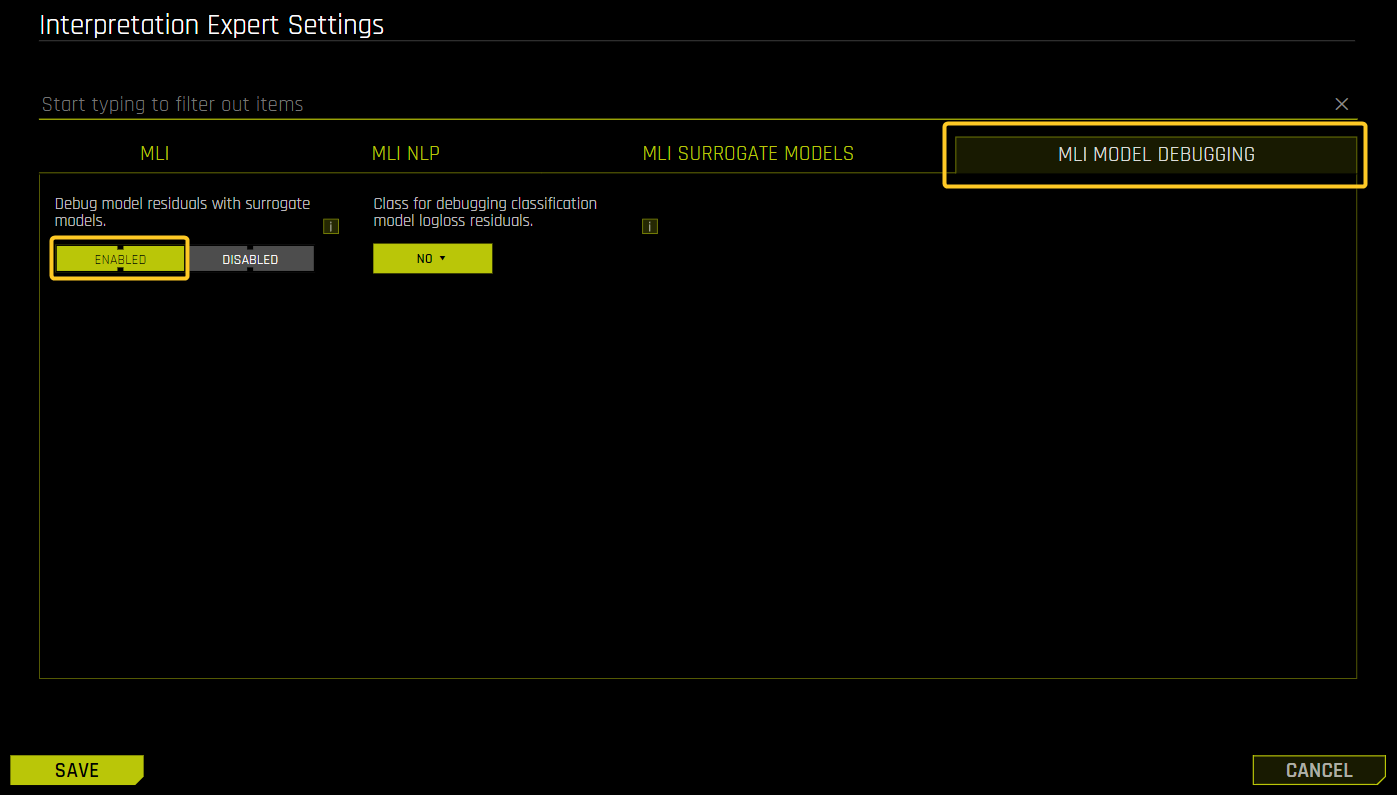Image resolution: width=1397 pixels, height=795 pixels.
Task: Switch to the MLI tab
Action: (154, 153)
